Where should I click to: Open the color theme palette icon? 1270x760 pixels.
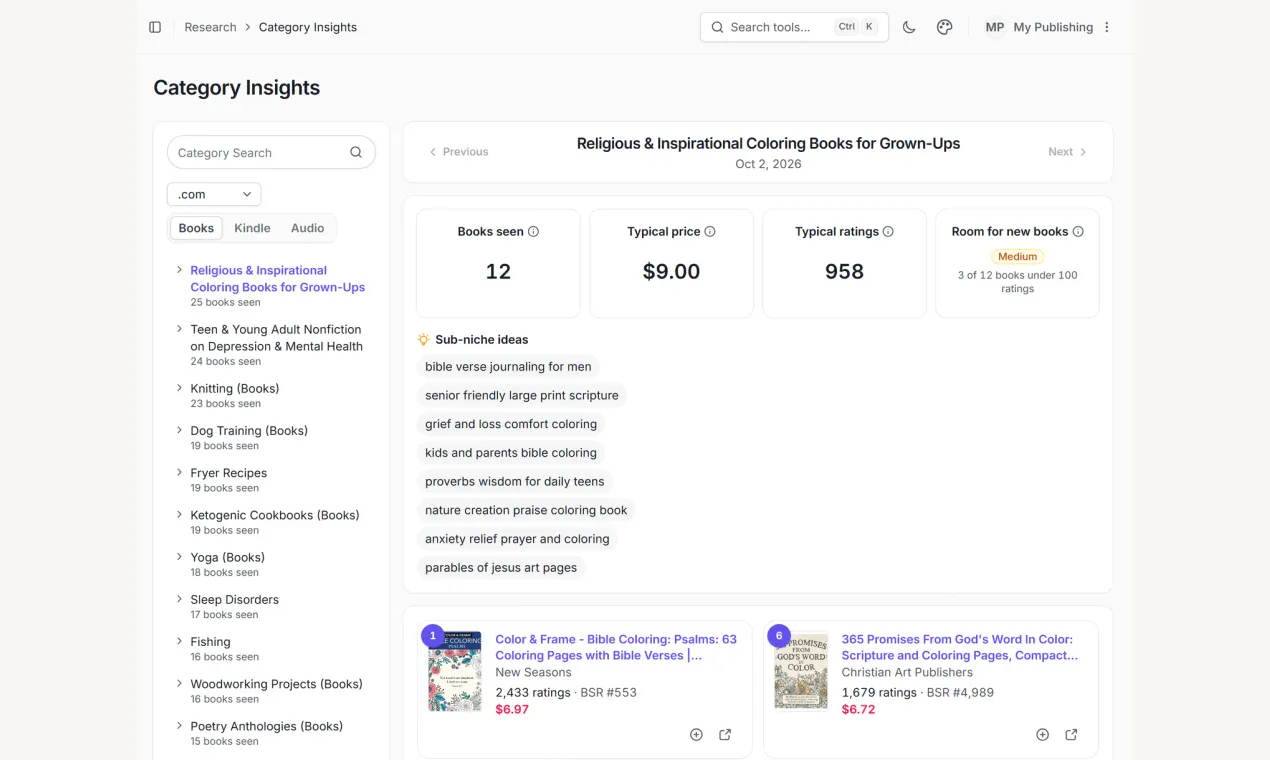[x=944, y=27]
